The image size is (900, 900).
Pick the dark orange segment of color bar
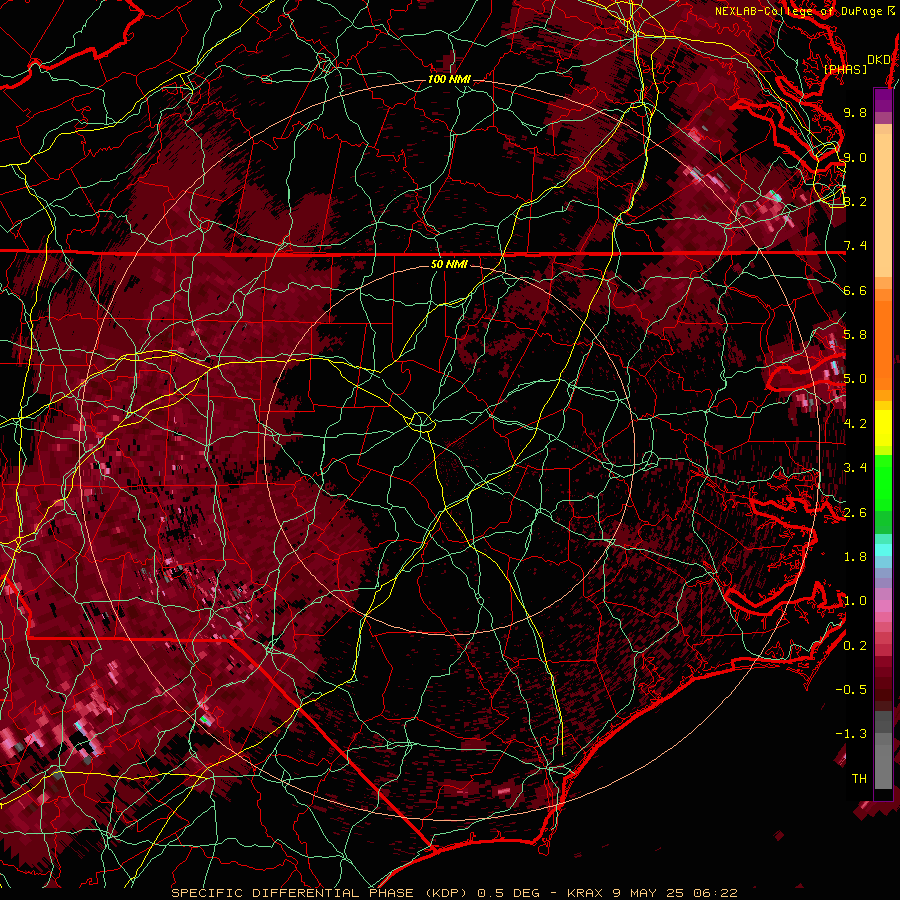(x=883, y=346)
